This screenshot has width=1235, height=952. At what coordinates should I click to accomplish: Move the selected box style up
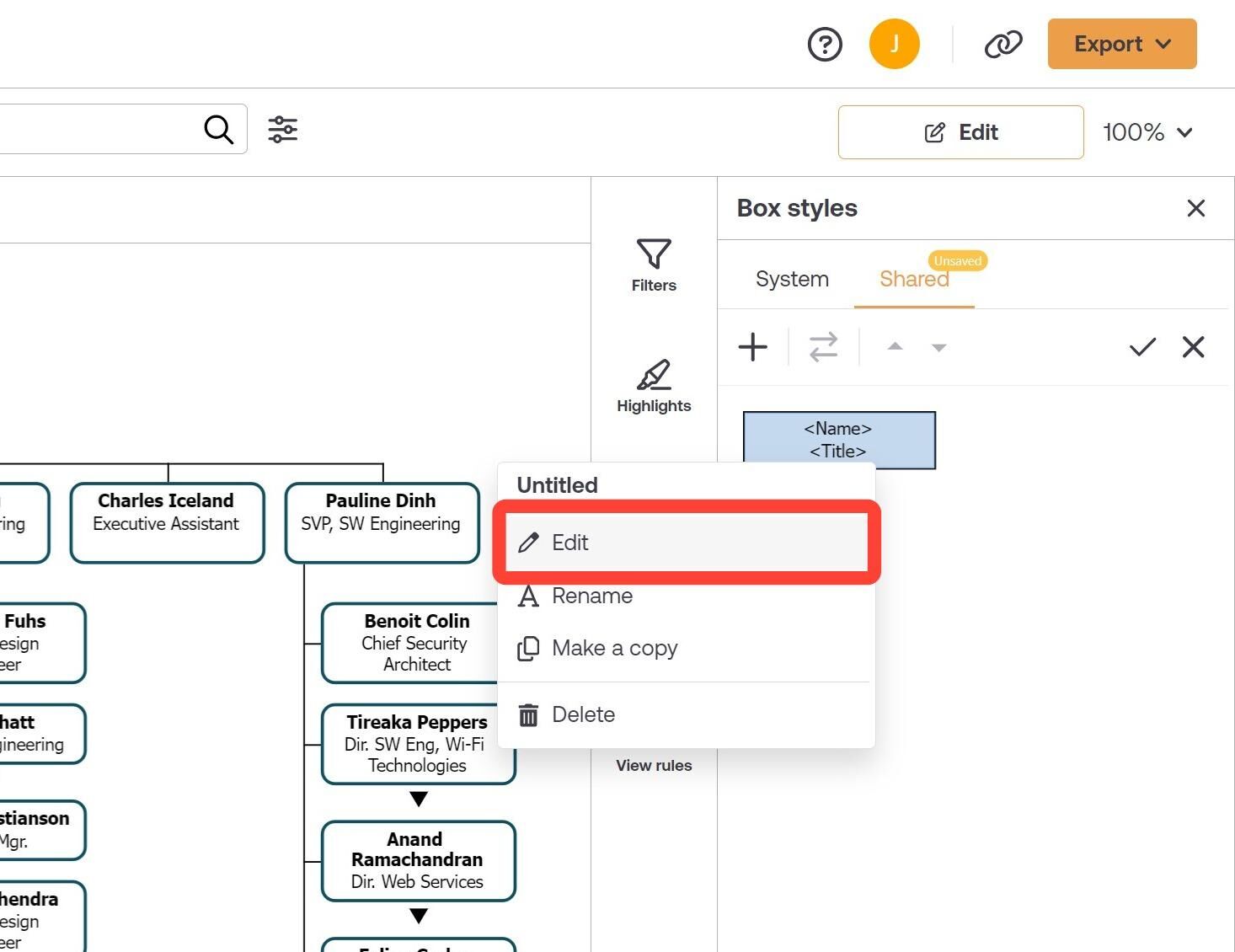[x=895, y=347]
